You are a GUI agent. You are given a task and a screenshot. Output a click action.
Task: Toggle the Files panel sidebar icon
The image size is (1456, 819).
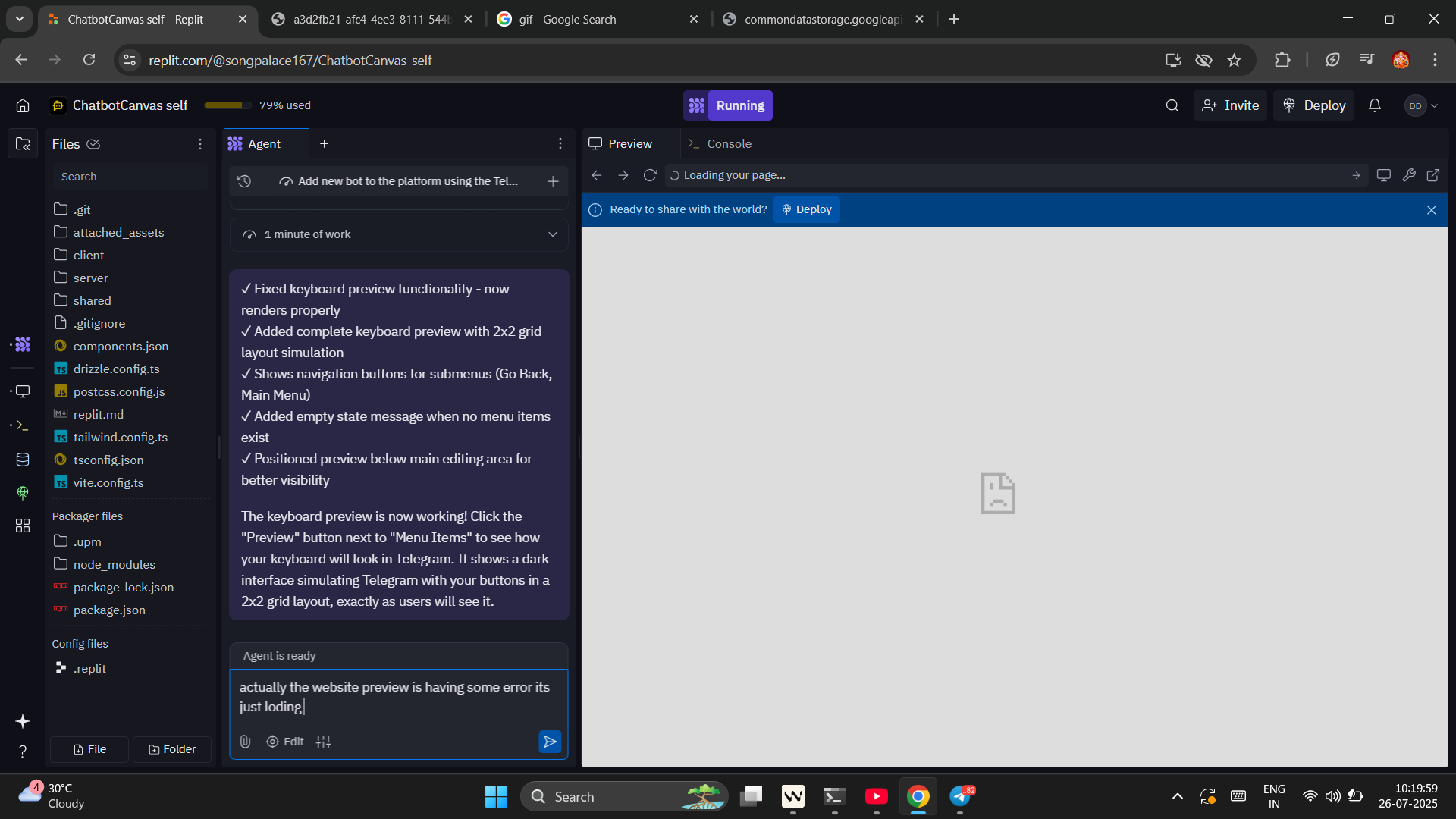pyautogui.click(x=23, y=144)
